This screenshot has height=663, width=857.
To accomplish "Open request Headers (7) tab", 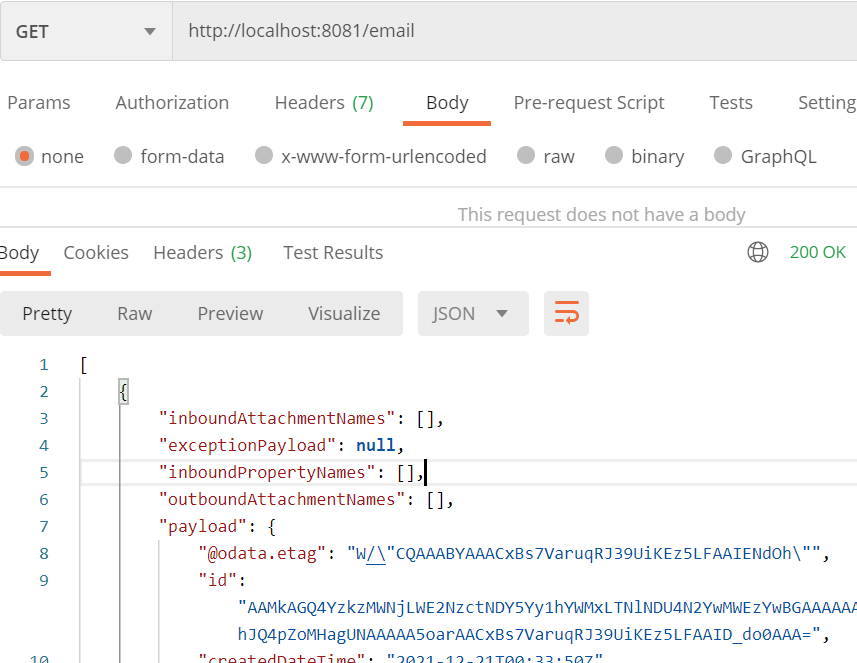I will coord(323,103).
